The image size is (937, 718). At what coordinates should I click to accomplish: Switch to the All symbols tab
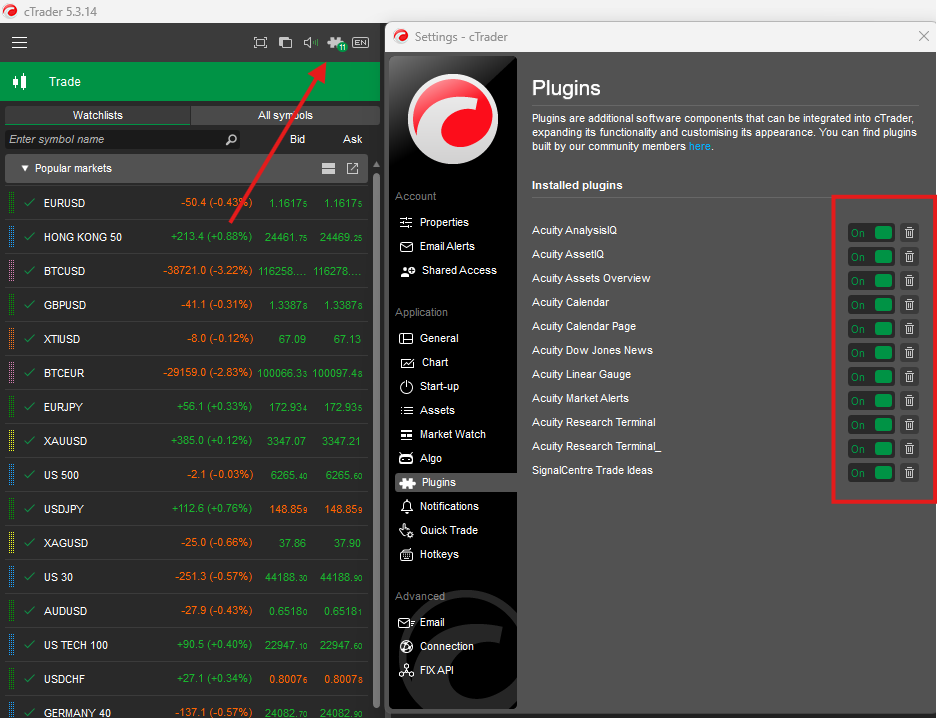(285, 115)
